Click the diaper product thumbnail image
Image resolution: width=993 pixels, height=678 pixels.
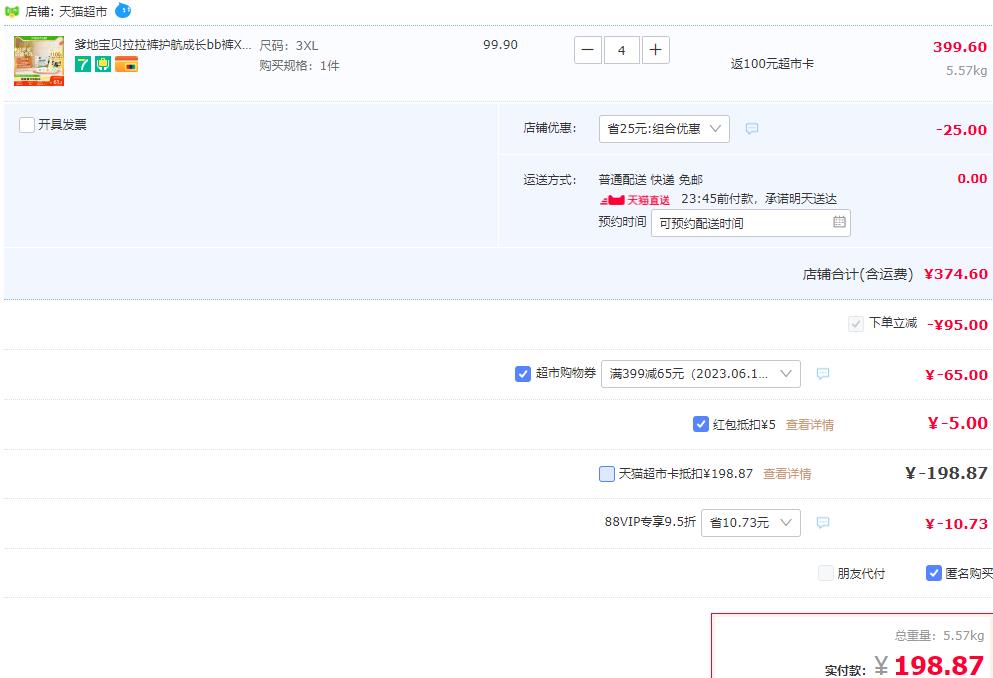pyautogui.click(x=39, y=61)
